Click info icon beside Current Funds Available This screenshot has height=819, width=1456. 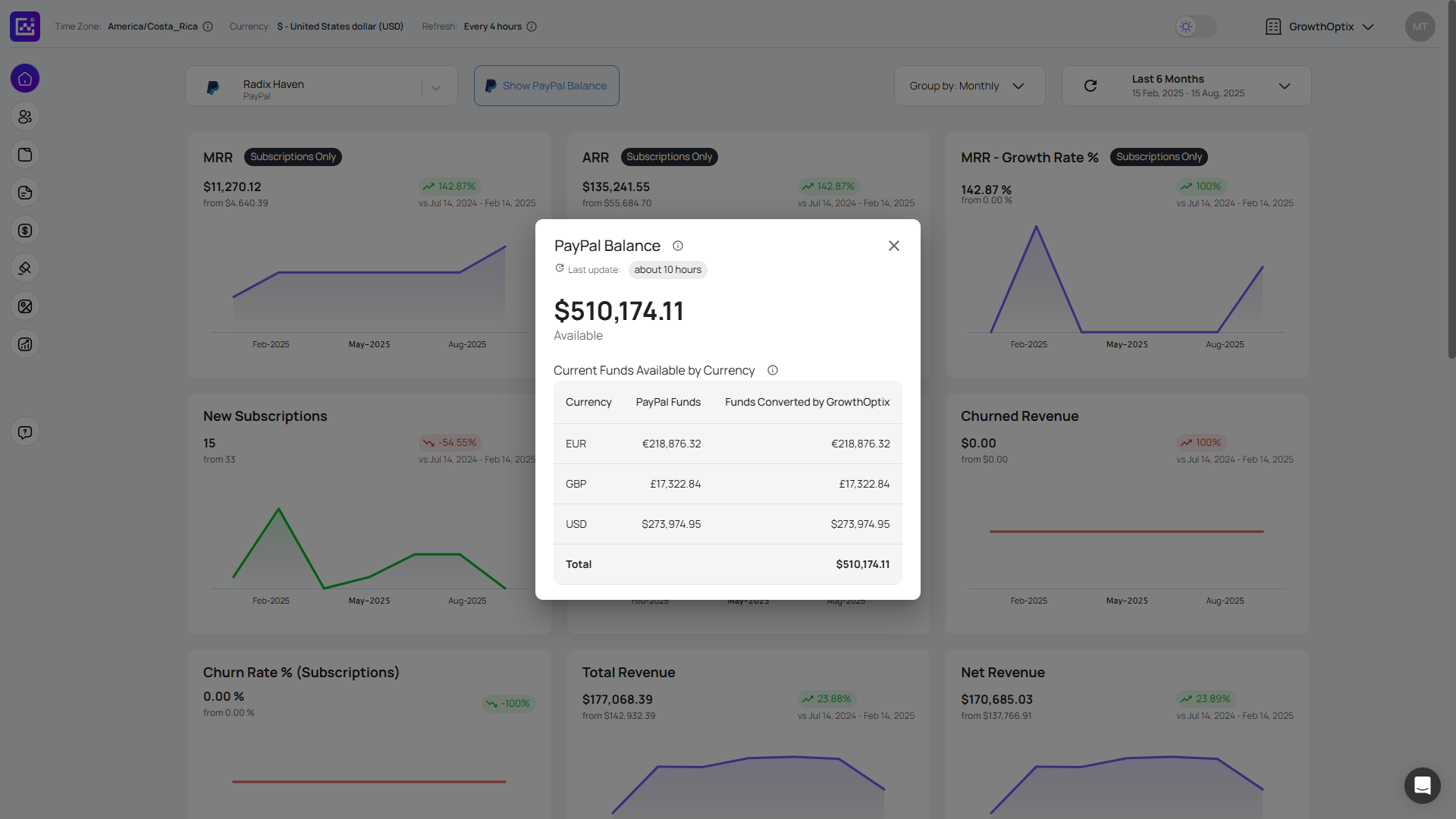coord(773,370)
